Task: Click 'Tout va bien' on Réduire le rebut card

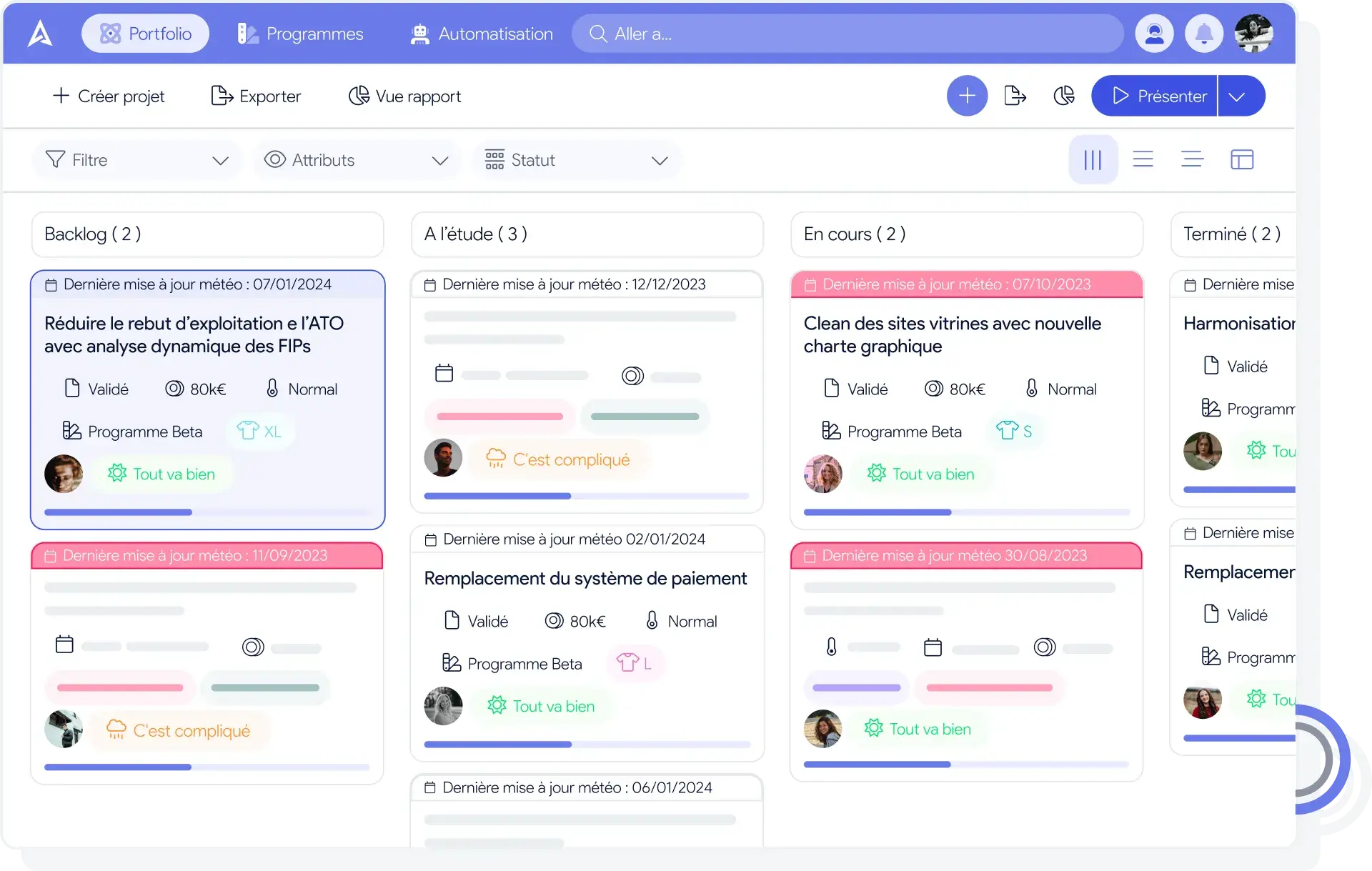Action: 161,474
